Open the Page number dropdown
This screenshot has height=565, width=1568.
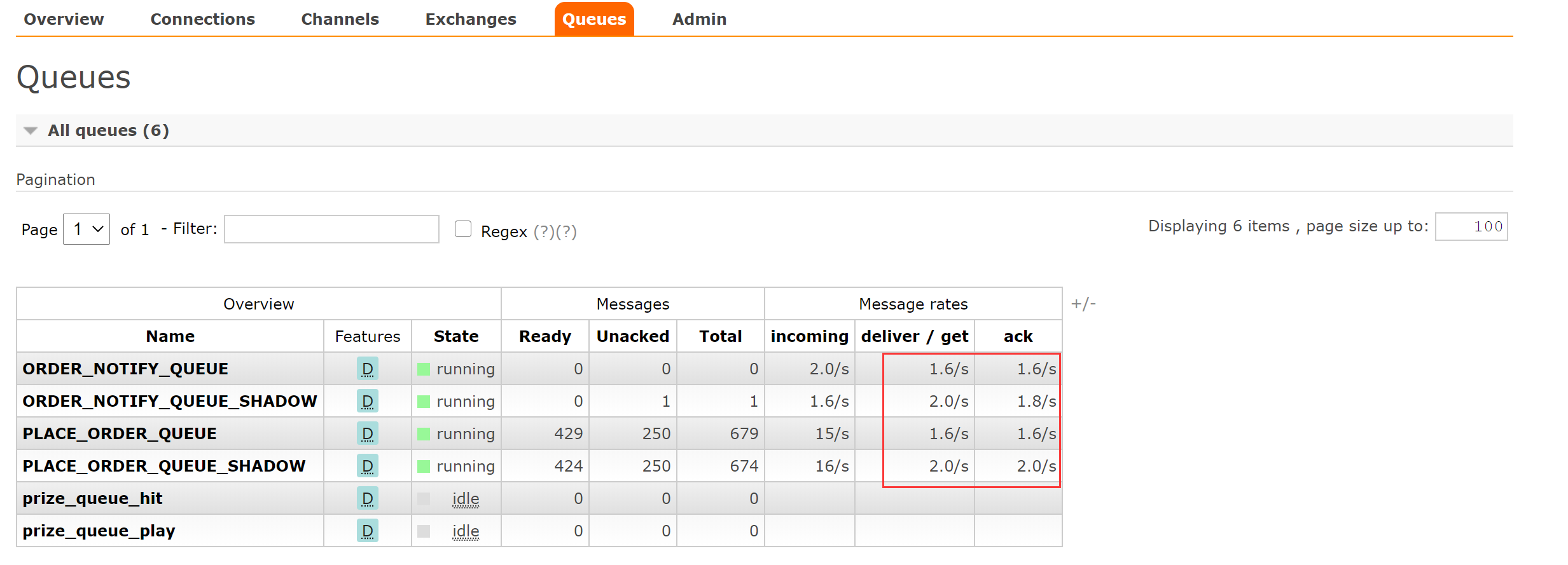point(87,229)
